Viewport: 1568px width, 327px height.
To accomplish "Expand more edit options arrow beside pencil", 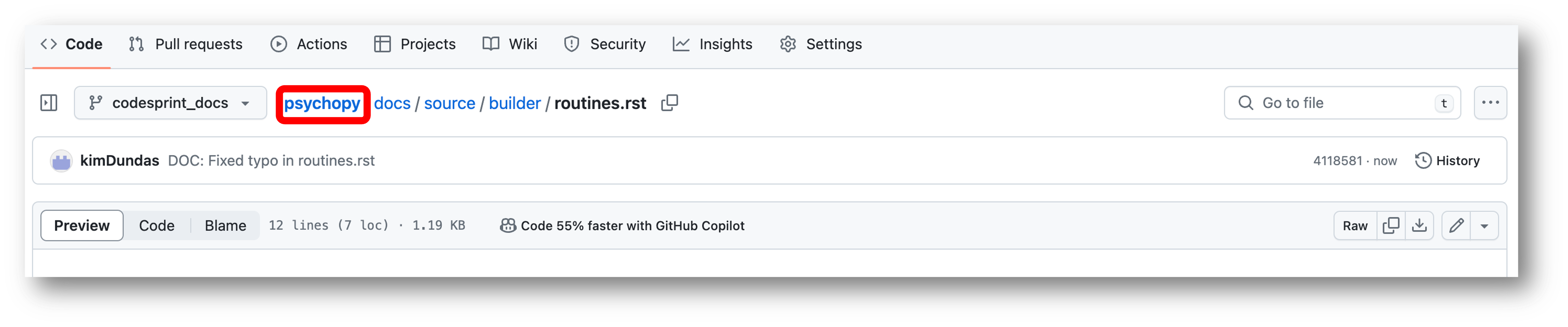I will (1485, 226).
